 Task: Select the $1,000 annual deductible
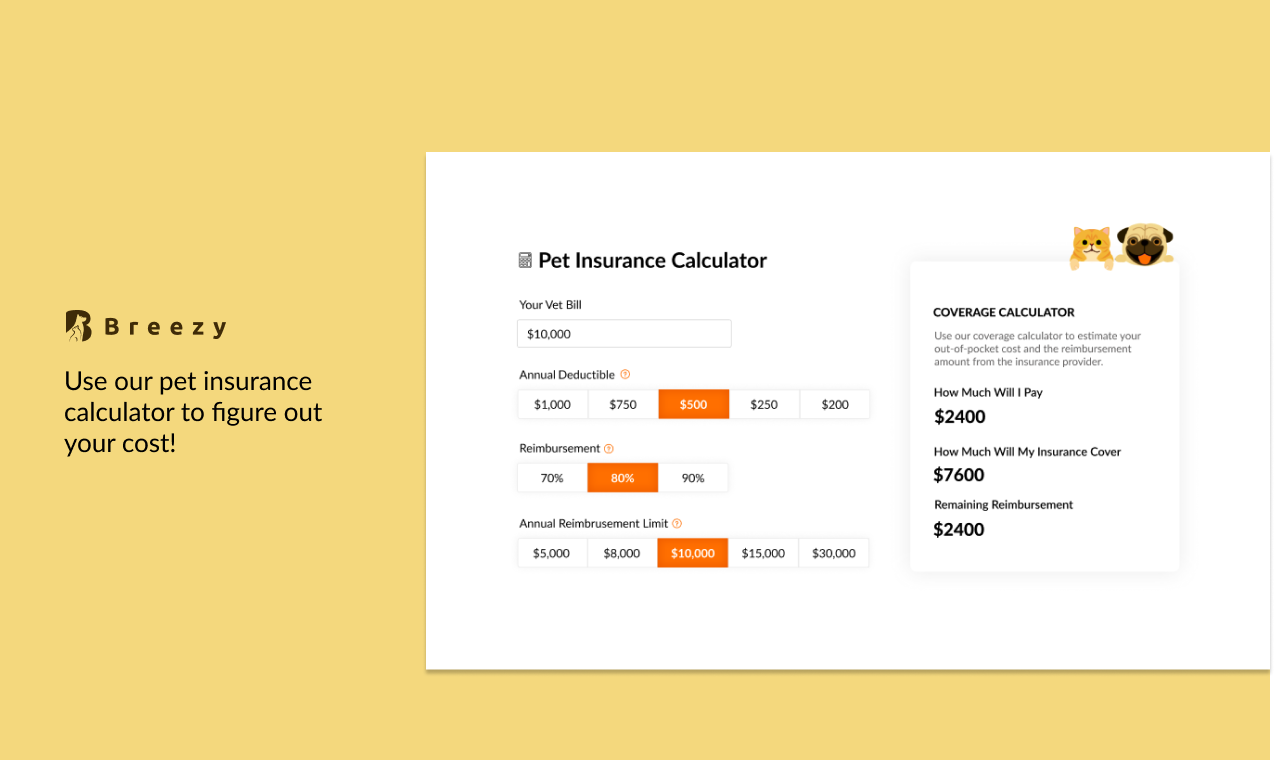click(x=552, y=404)
